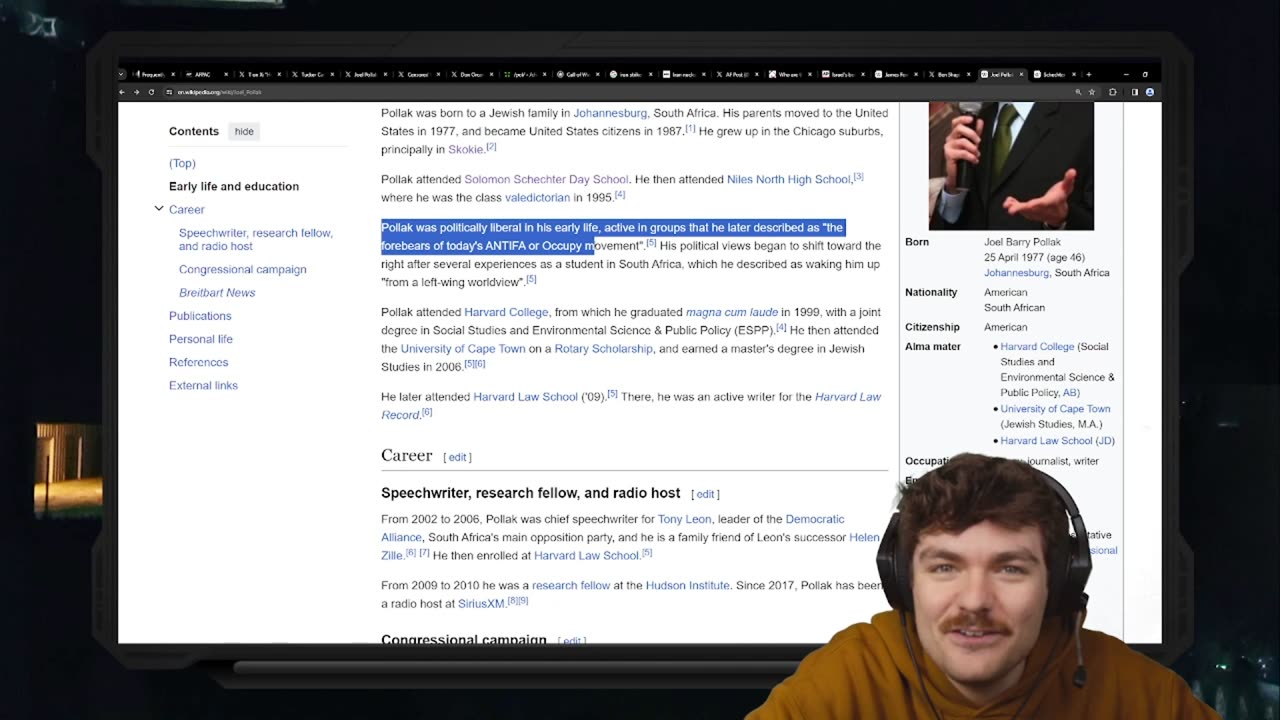Open the Tony Leon link
Screen dimensions: 1280x720
684,520
